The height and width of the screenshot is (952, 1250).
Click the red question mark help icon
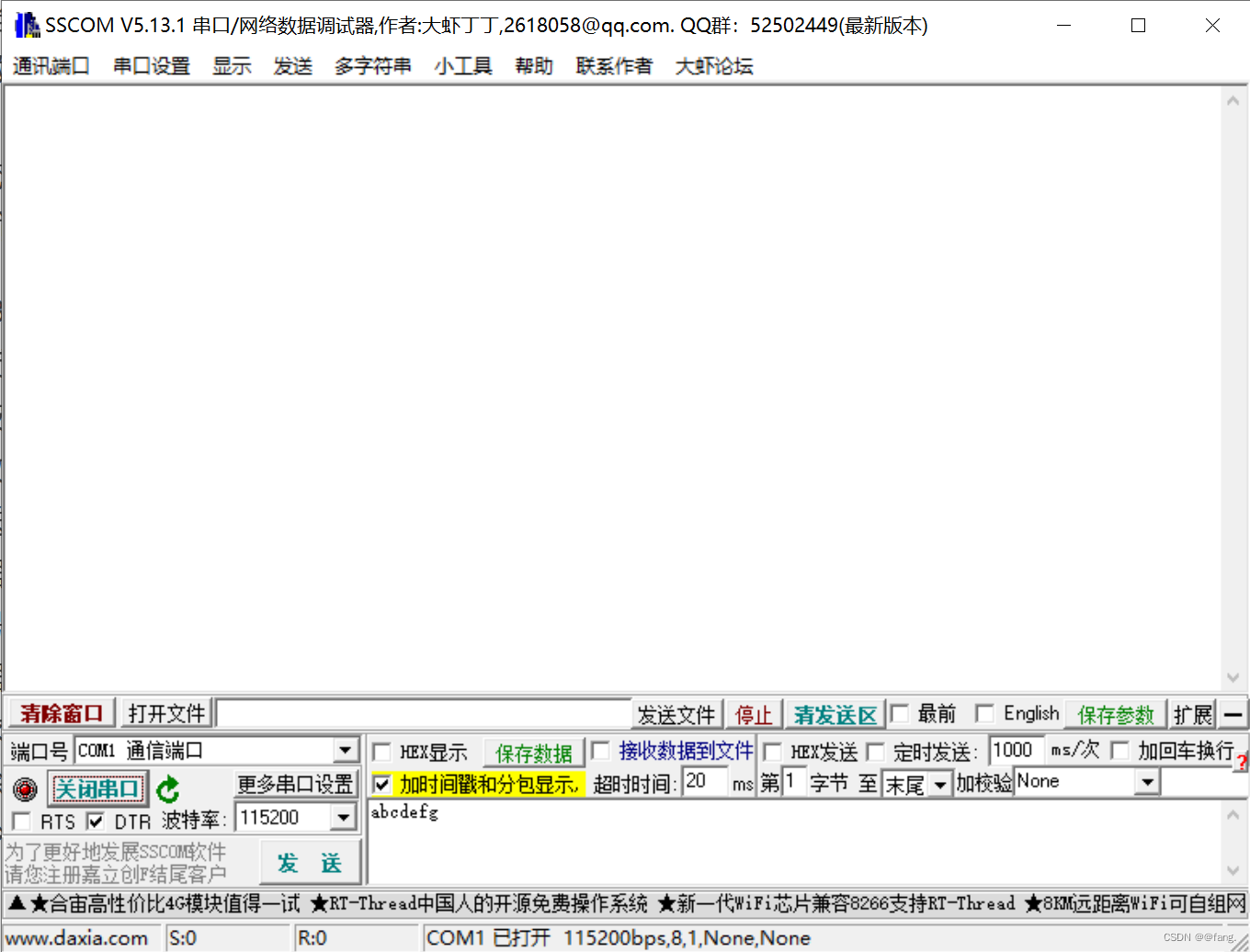pyautogui.click(x=1242, y=761)
